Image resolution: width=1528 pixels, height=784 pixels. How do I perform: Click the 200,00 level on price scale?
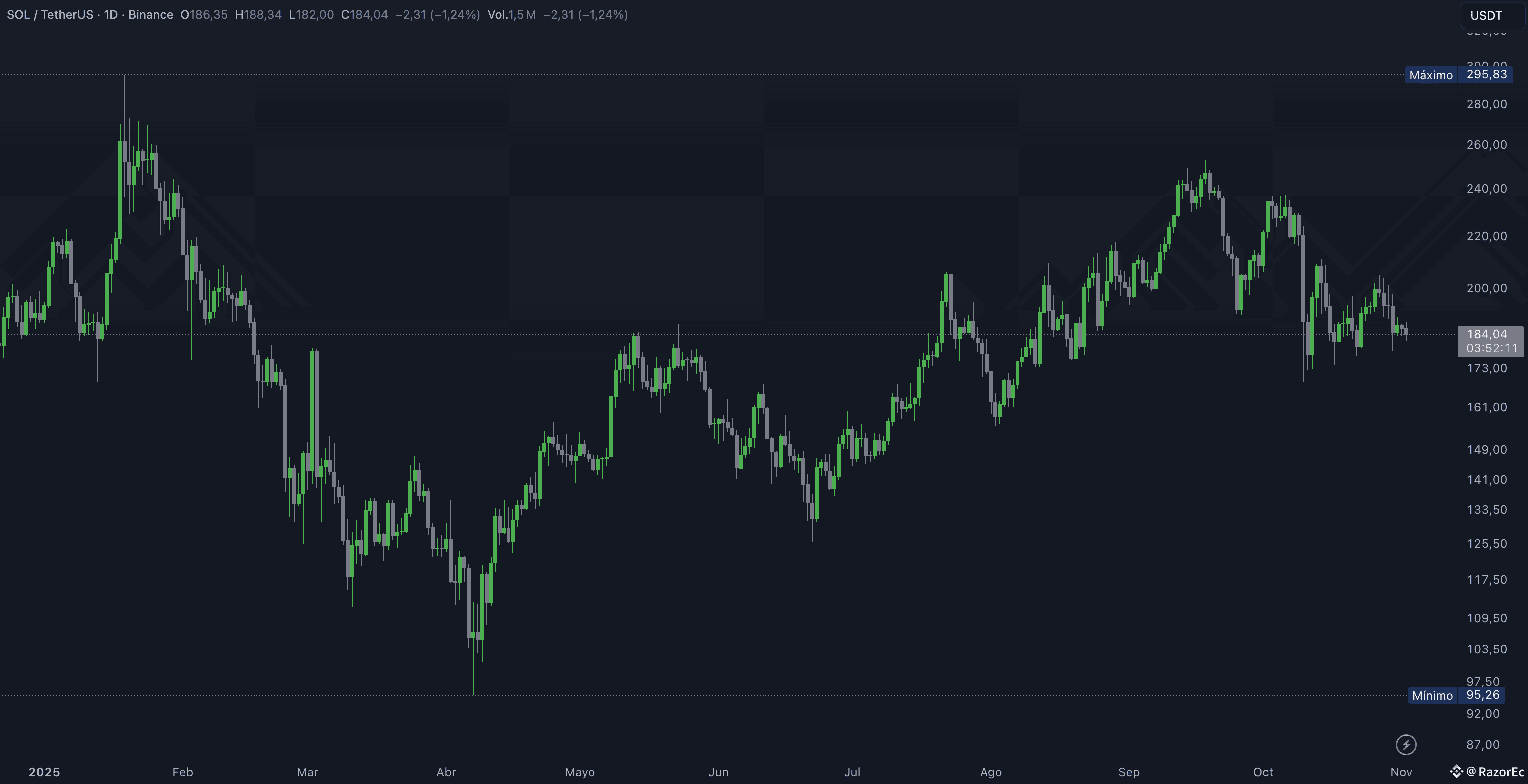tap(1486, 288)
